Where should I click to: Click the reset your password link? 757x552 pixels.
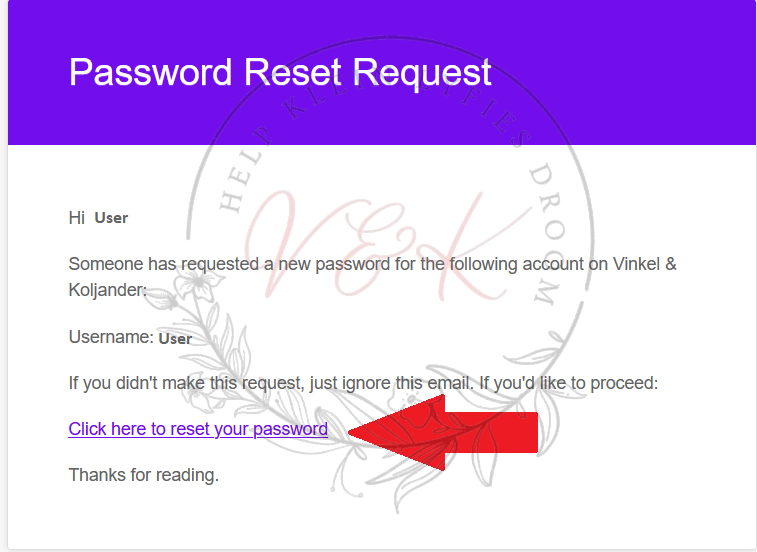tap(198, 429)
